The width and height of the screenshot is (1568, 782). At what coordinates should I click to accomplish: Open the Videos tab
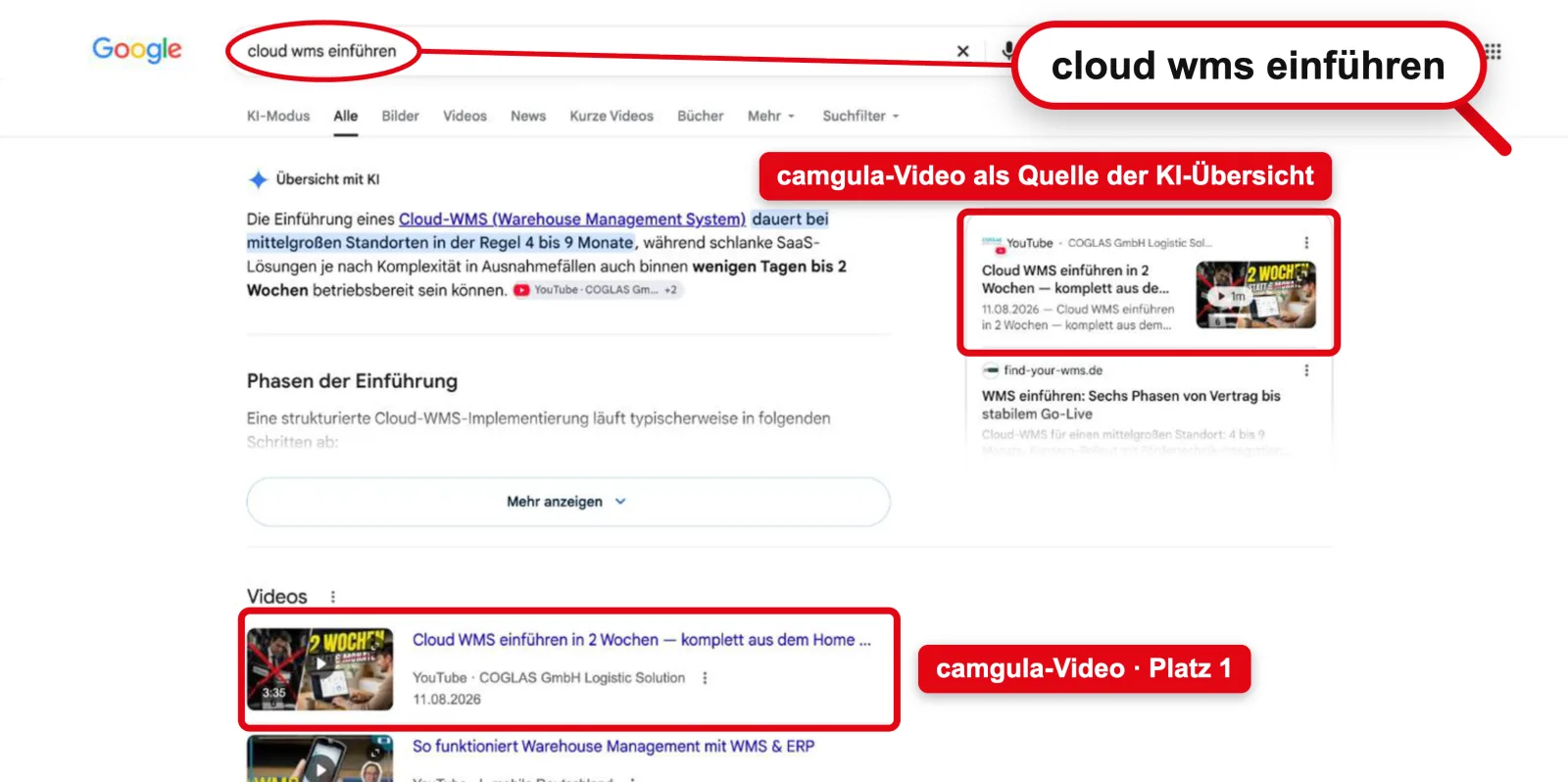465,116
